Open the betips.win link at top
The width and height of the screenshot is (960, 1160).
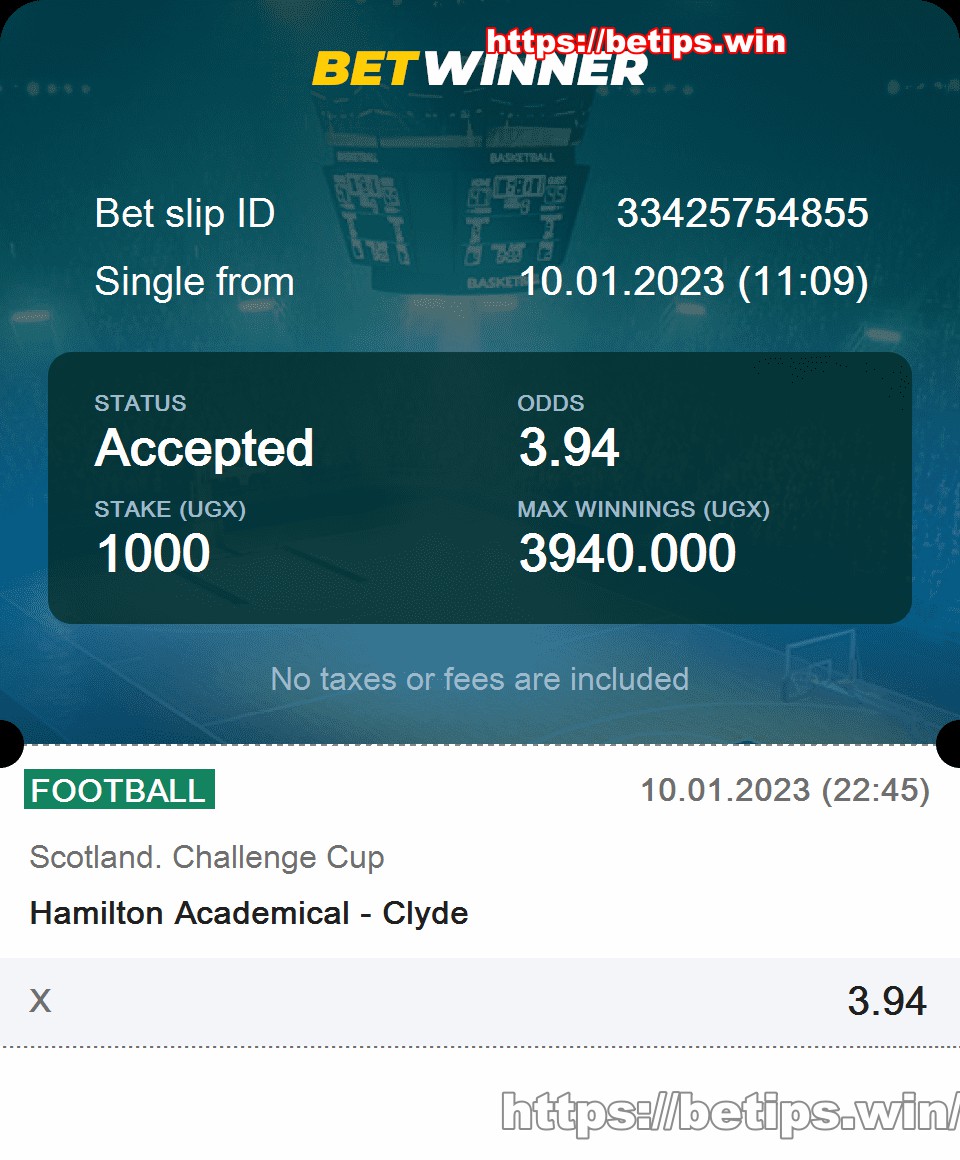point(636,41)
